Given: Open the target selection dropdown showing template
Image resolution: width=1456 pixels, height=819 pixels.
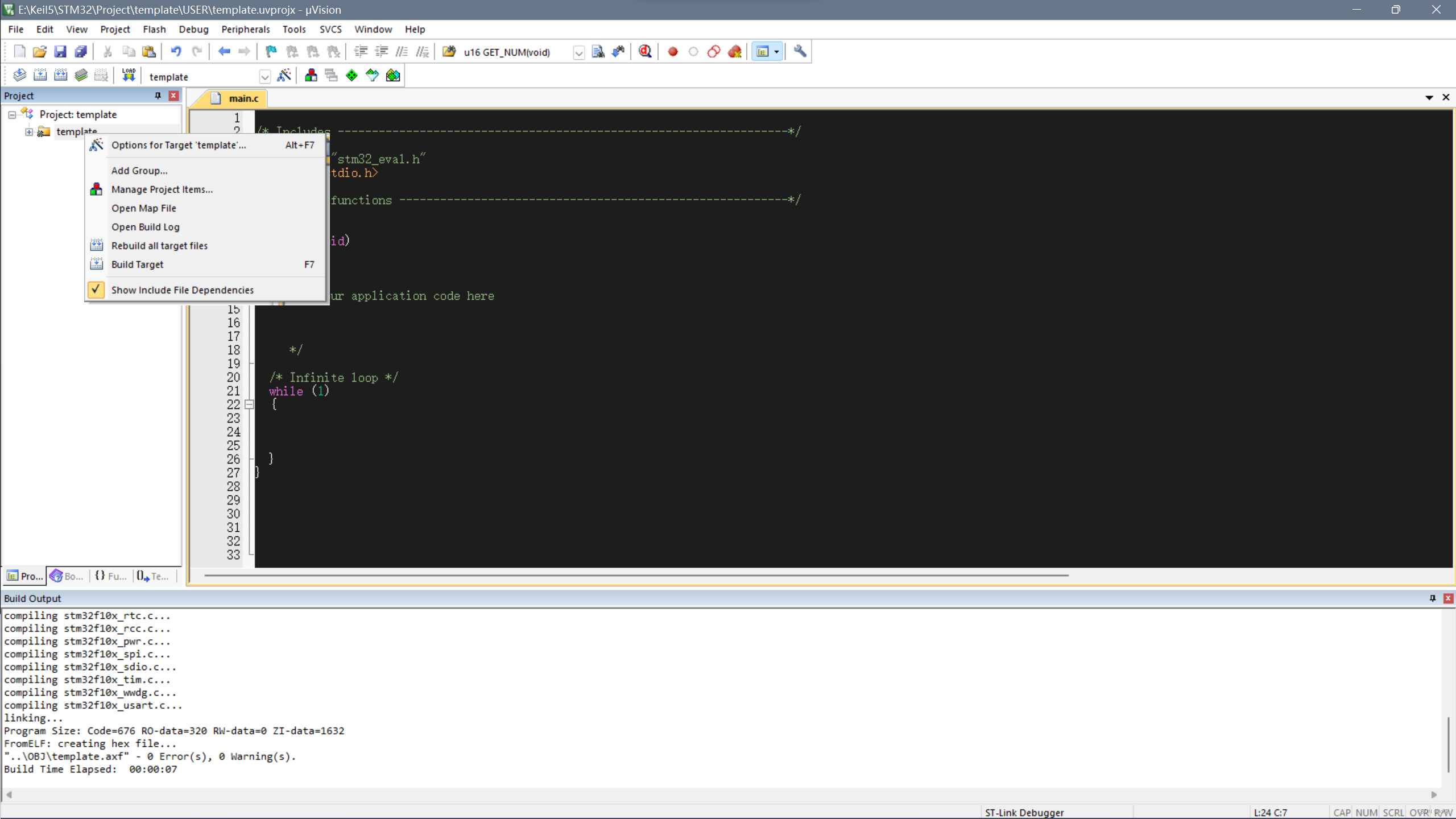Looking at the screenshot, I should [x=265, y=76].
